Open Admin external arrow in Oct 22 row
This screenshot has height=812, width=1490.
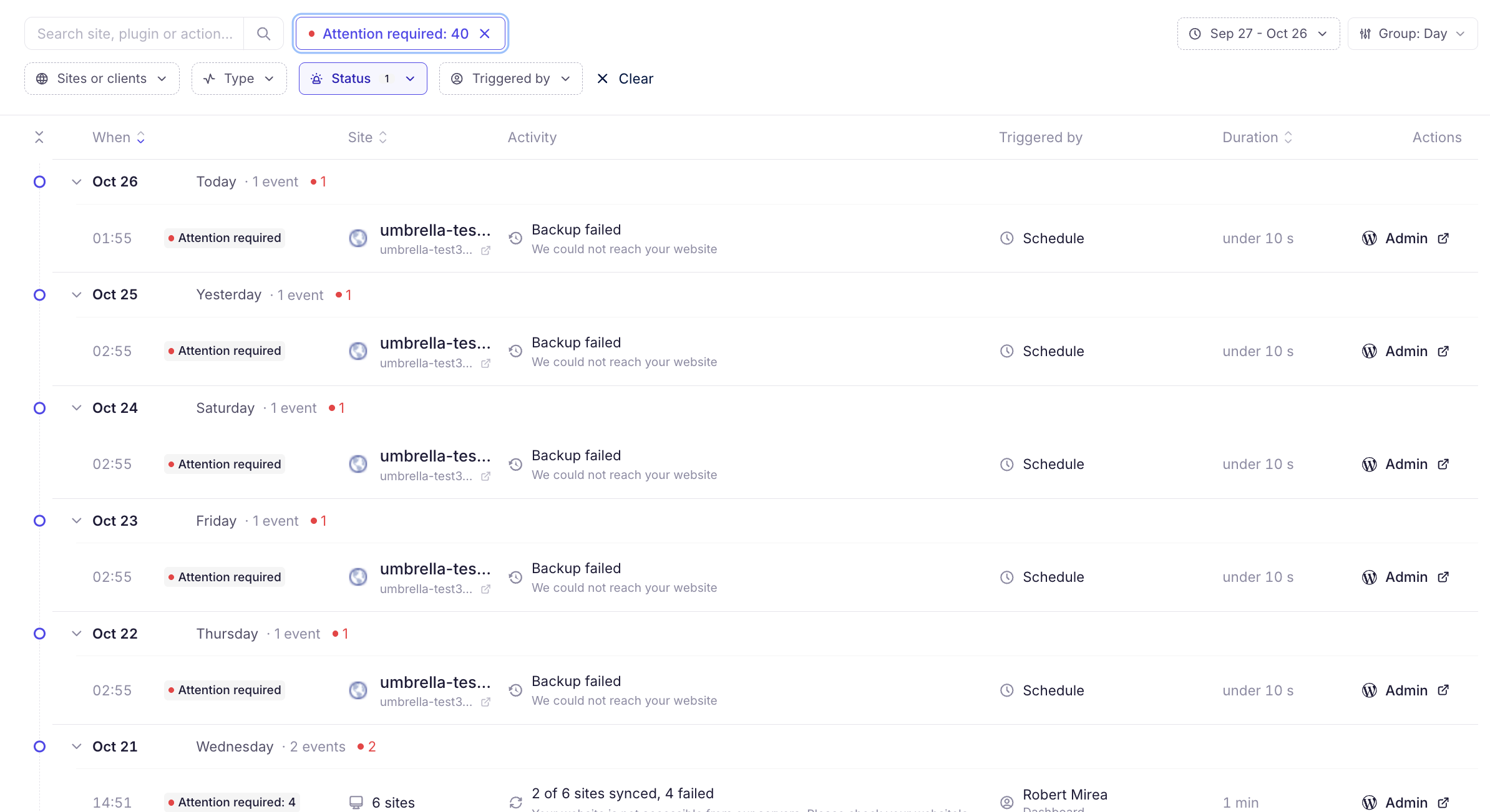click(x=1443, y=690)
